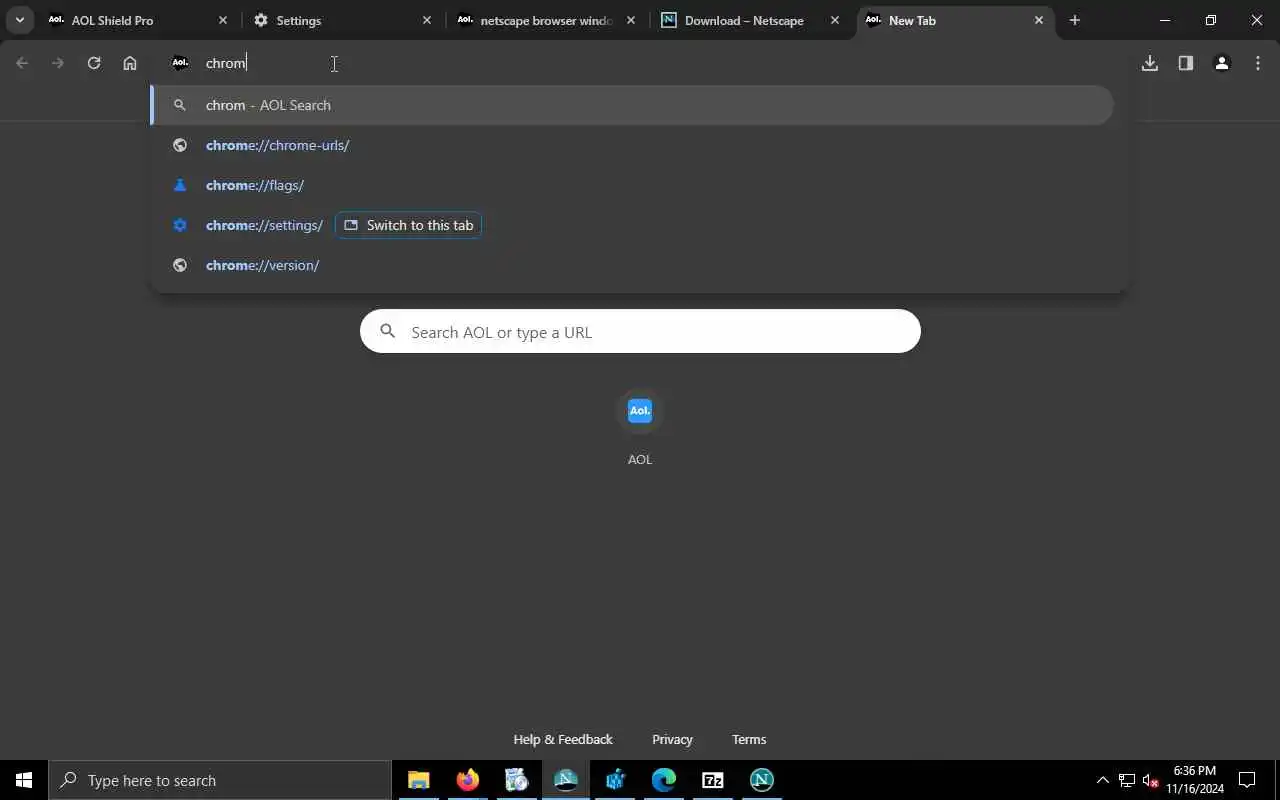The image size is (1280, 800).
Task: Switch to the AOL Shield Pro tab
Action: (x=138, y=20)
